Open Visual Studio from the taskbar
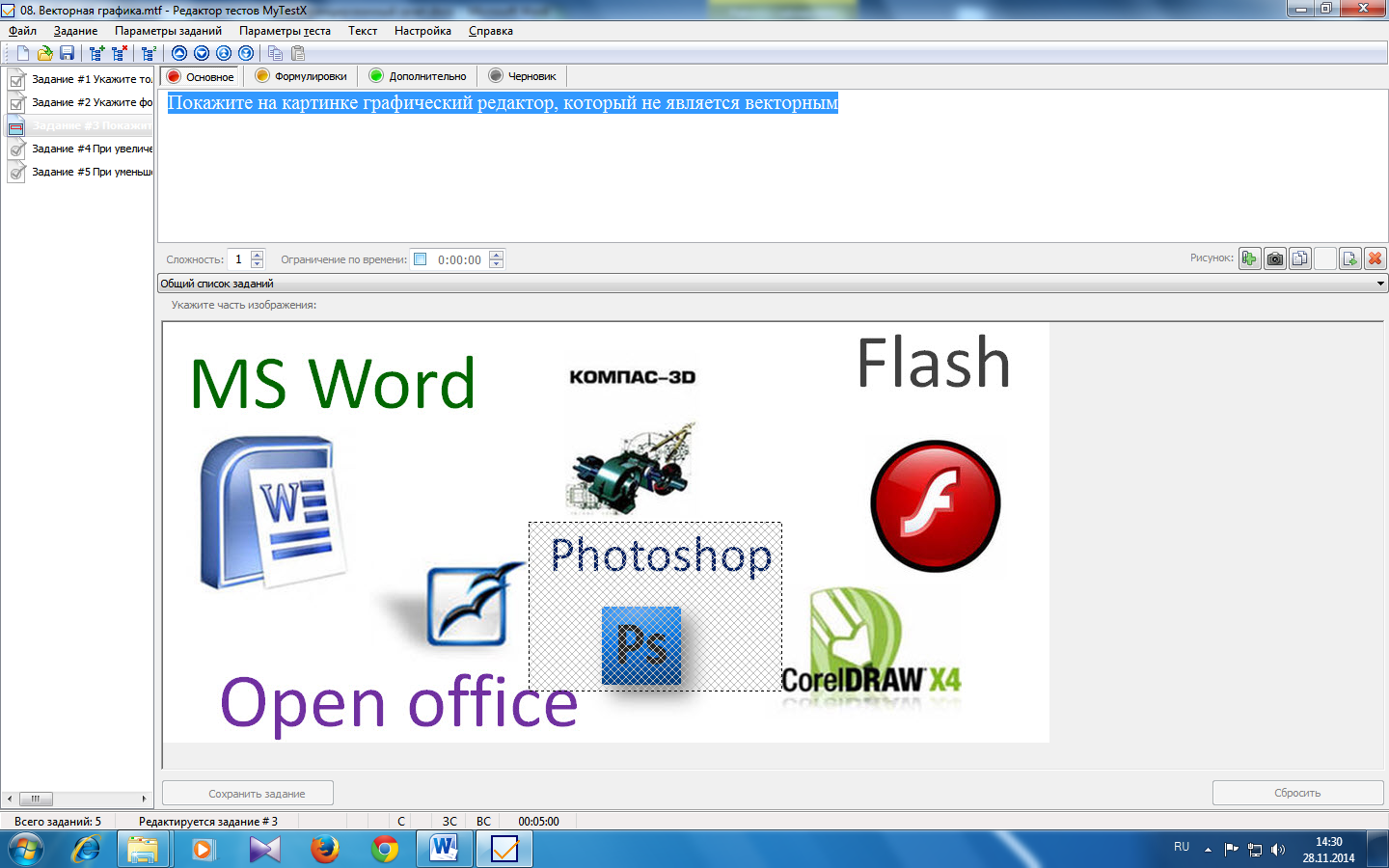Image resolution: width=1389 pixels, height=868 pixels. tap(264, 849)
